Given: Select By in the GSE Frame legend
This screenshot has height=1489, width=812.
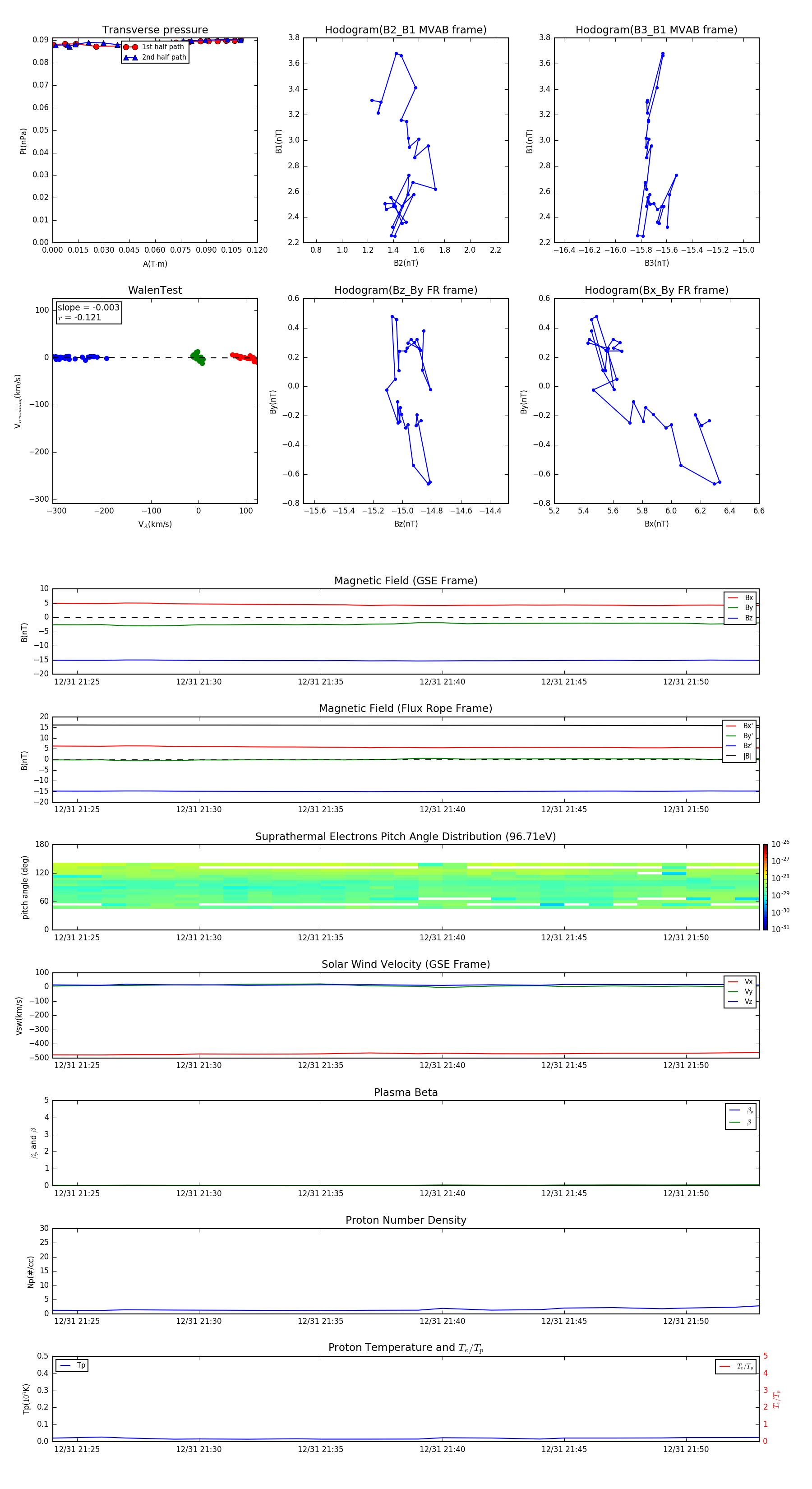Looking at the screenshot, I should [740, 607].
